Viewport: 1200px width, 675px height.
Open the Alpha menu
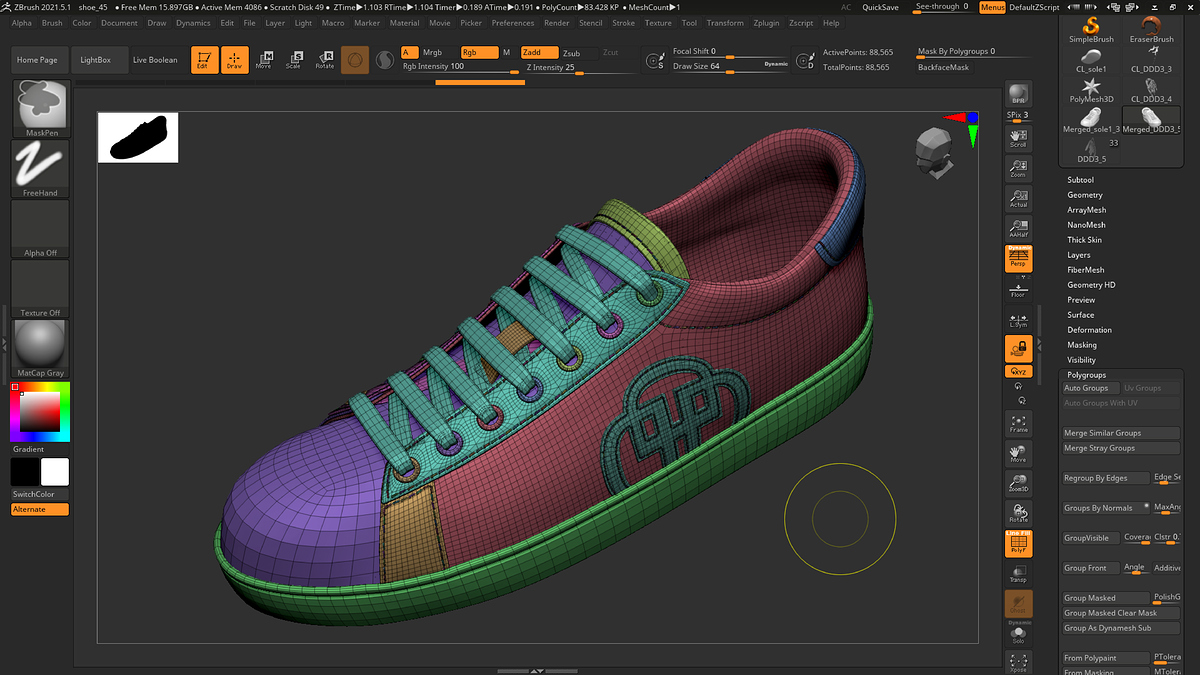point(21,23)
